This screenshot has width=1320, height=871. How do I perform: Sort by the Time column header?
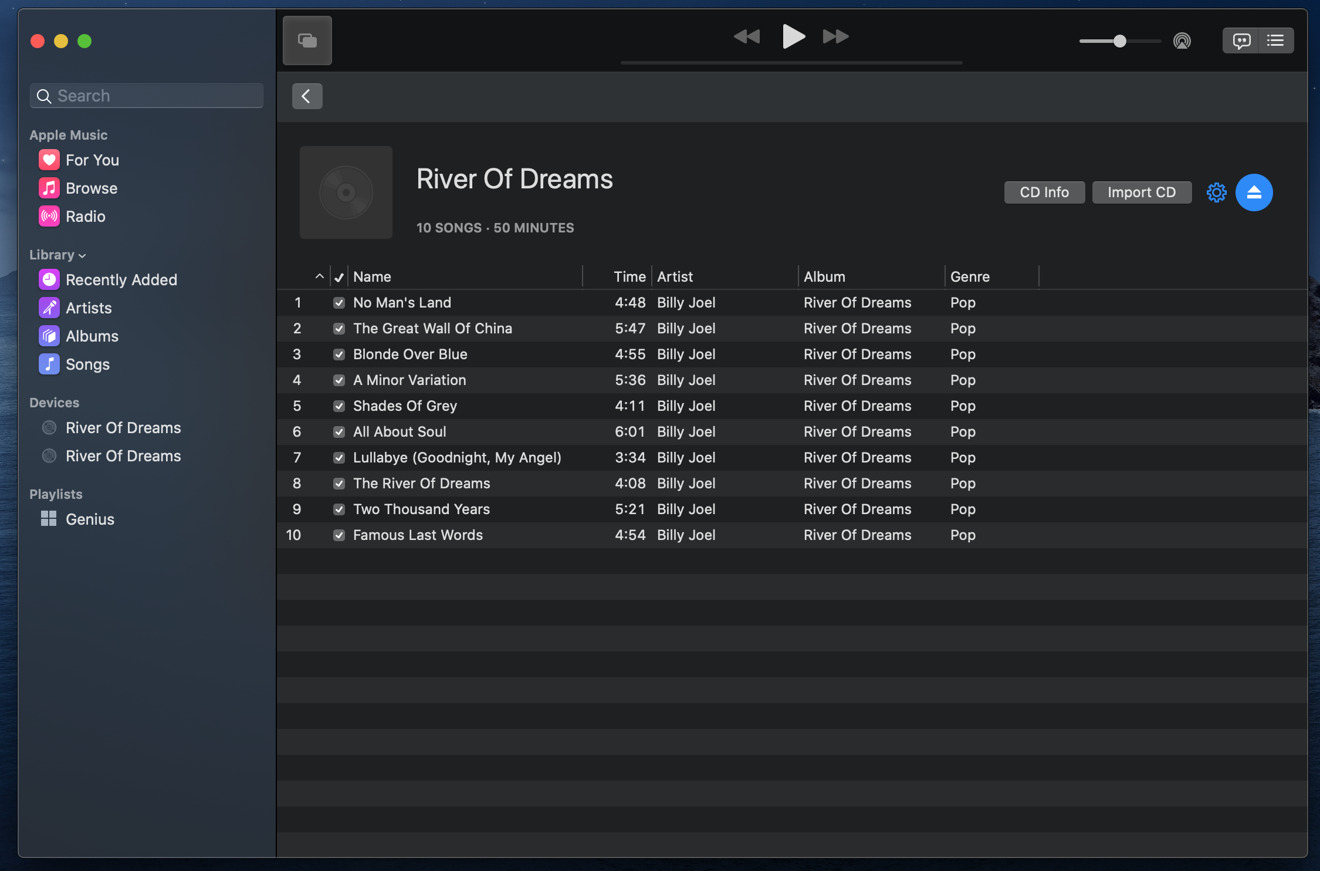pyautogui.click(x=629, y=277)
